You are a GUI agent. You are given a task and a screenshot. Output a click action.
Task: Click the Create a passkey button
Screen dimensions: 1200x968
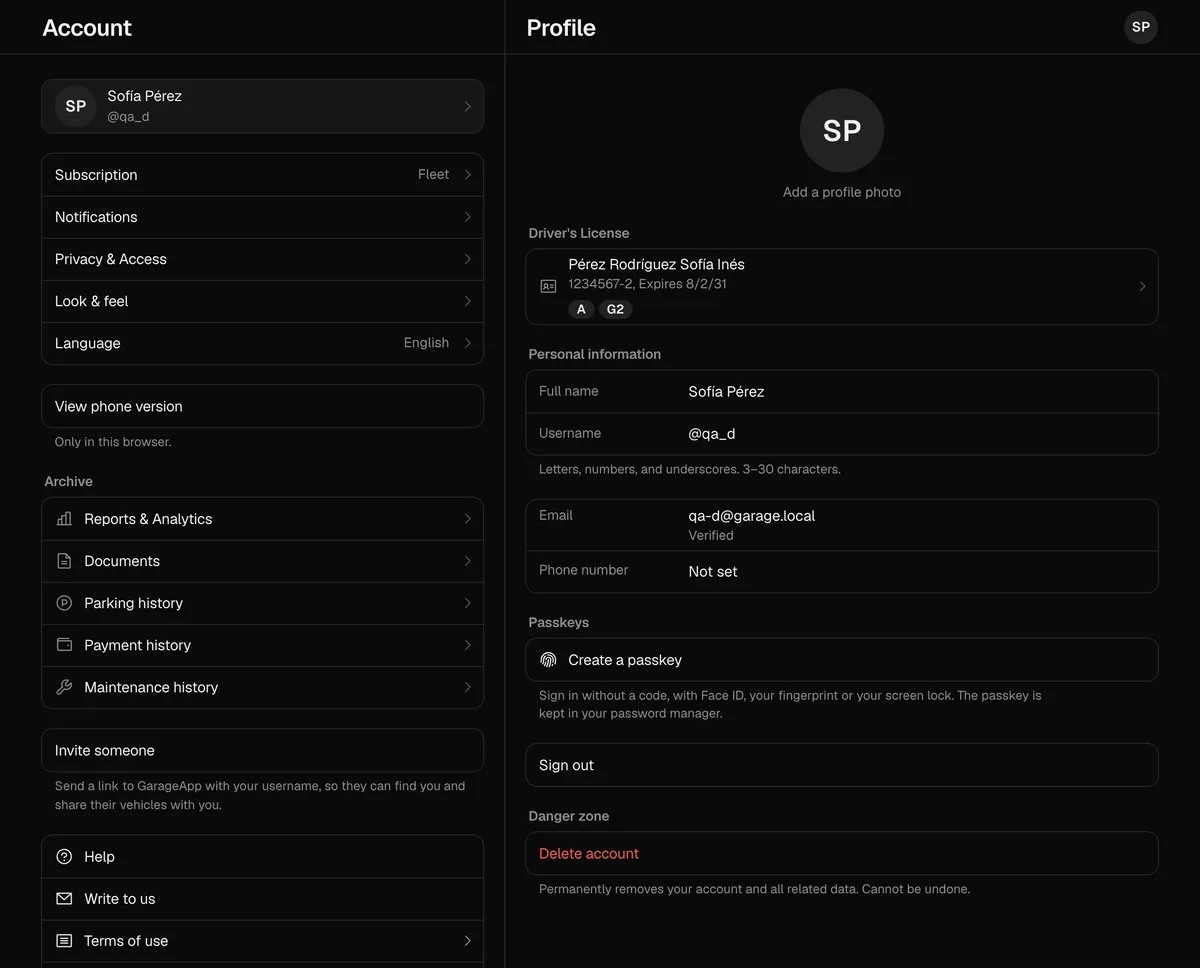click(x=842, y=660)
